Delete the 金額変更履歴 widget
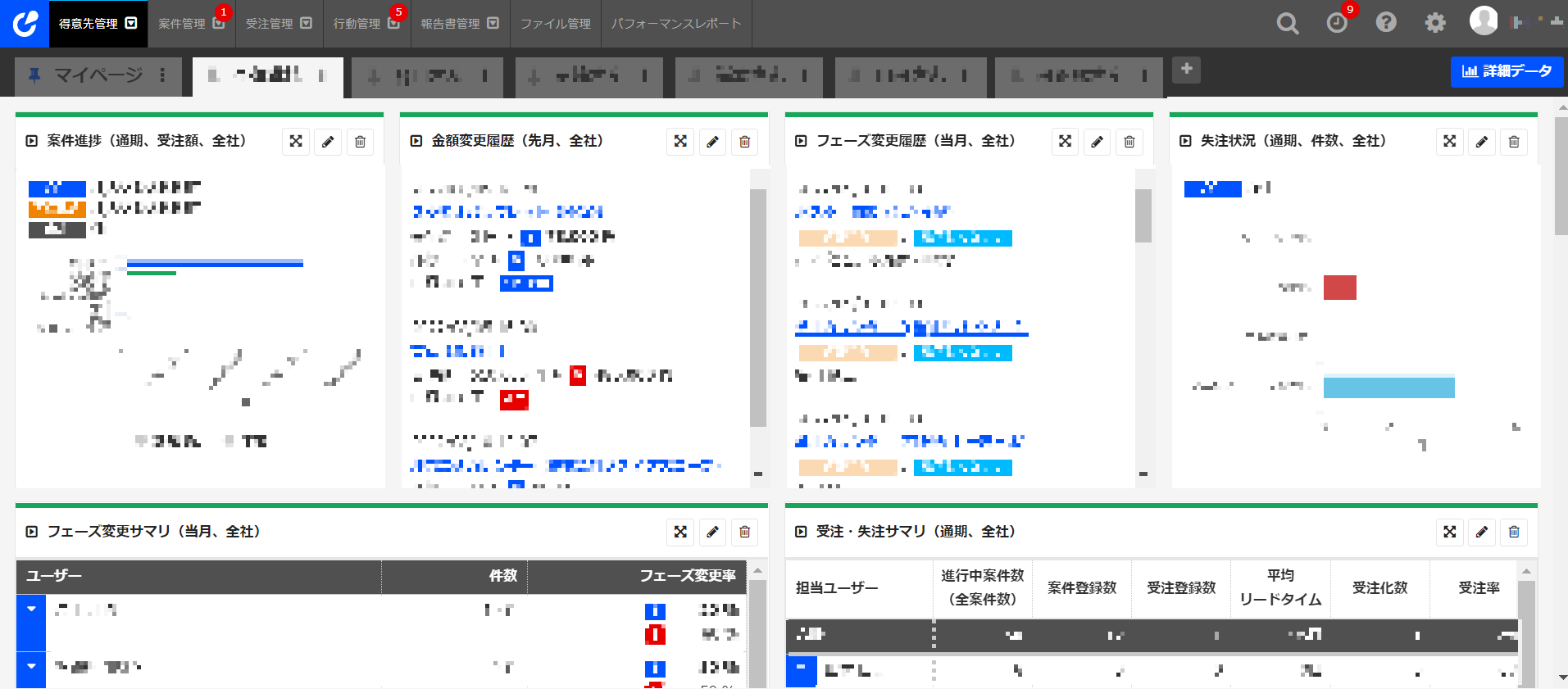This screenshot has width=1568, height=689. click(744, 142)
